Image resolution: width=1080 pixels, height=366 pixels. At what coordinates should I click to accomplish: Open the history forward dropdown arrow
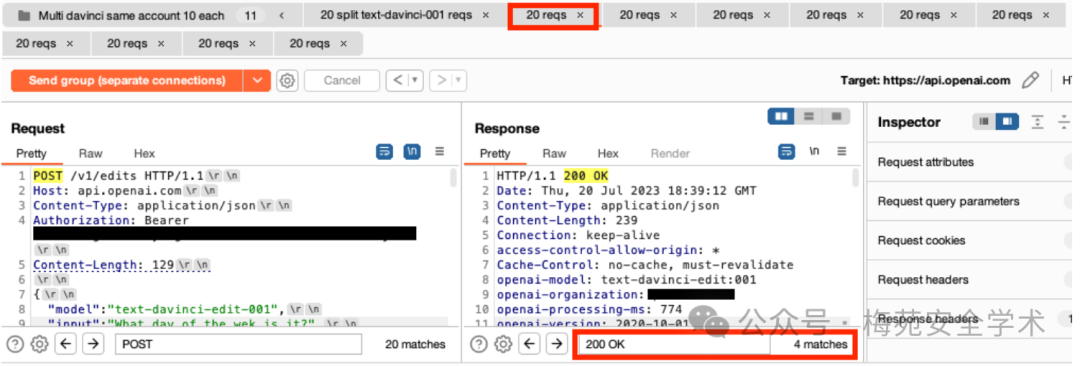pyautogui.click(x=459, y=81)
